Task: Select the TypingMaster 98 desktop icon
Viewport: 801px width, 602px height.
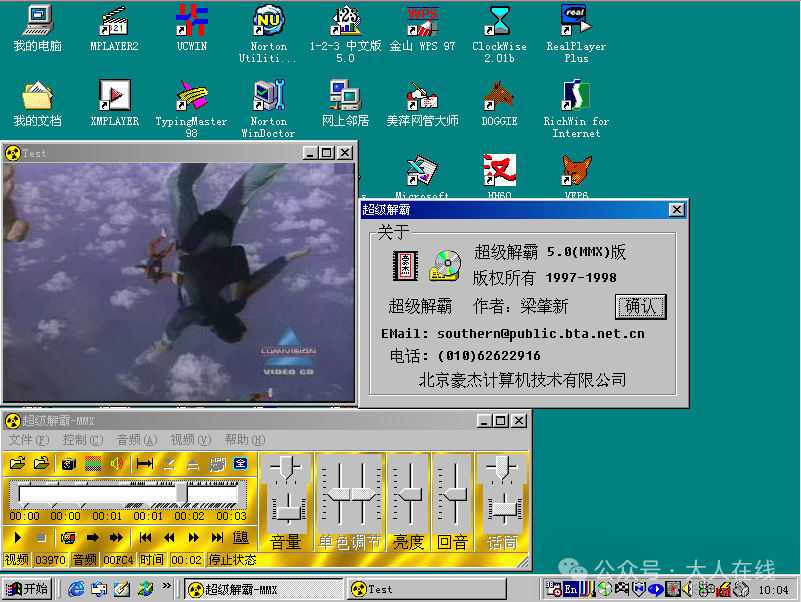Action: coord(191,109)
